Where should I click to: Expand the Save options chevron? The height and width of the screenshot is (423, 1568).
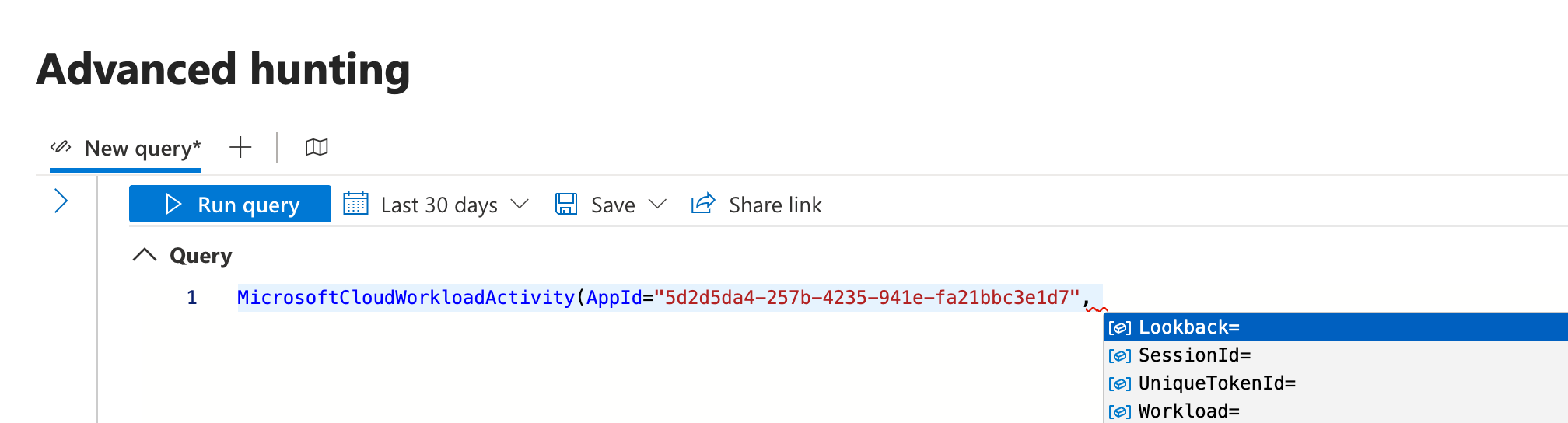coord(657,204)
